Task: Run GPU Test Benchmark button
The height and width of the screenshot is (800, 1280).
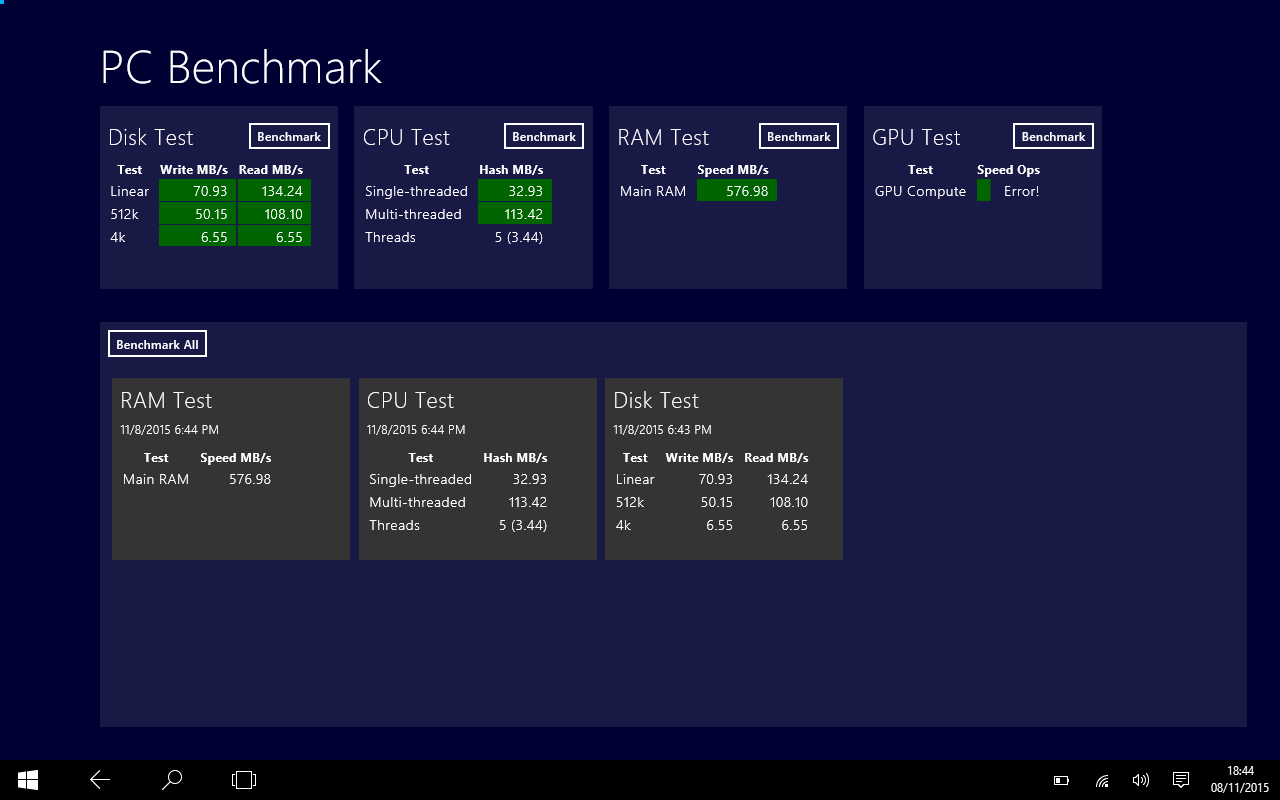Action: coord(1053,136)
